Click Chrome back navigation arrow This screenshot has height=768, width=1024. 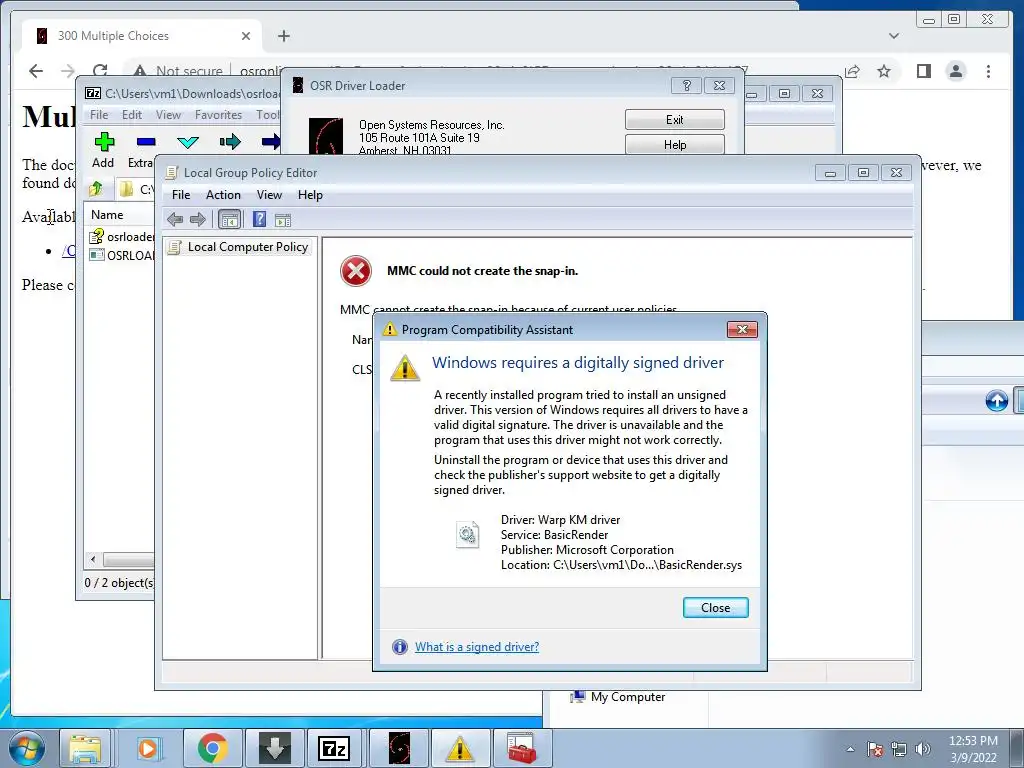(36, 71)
